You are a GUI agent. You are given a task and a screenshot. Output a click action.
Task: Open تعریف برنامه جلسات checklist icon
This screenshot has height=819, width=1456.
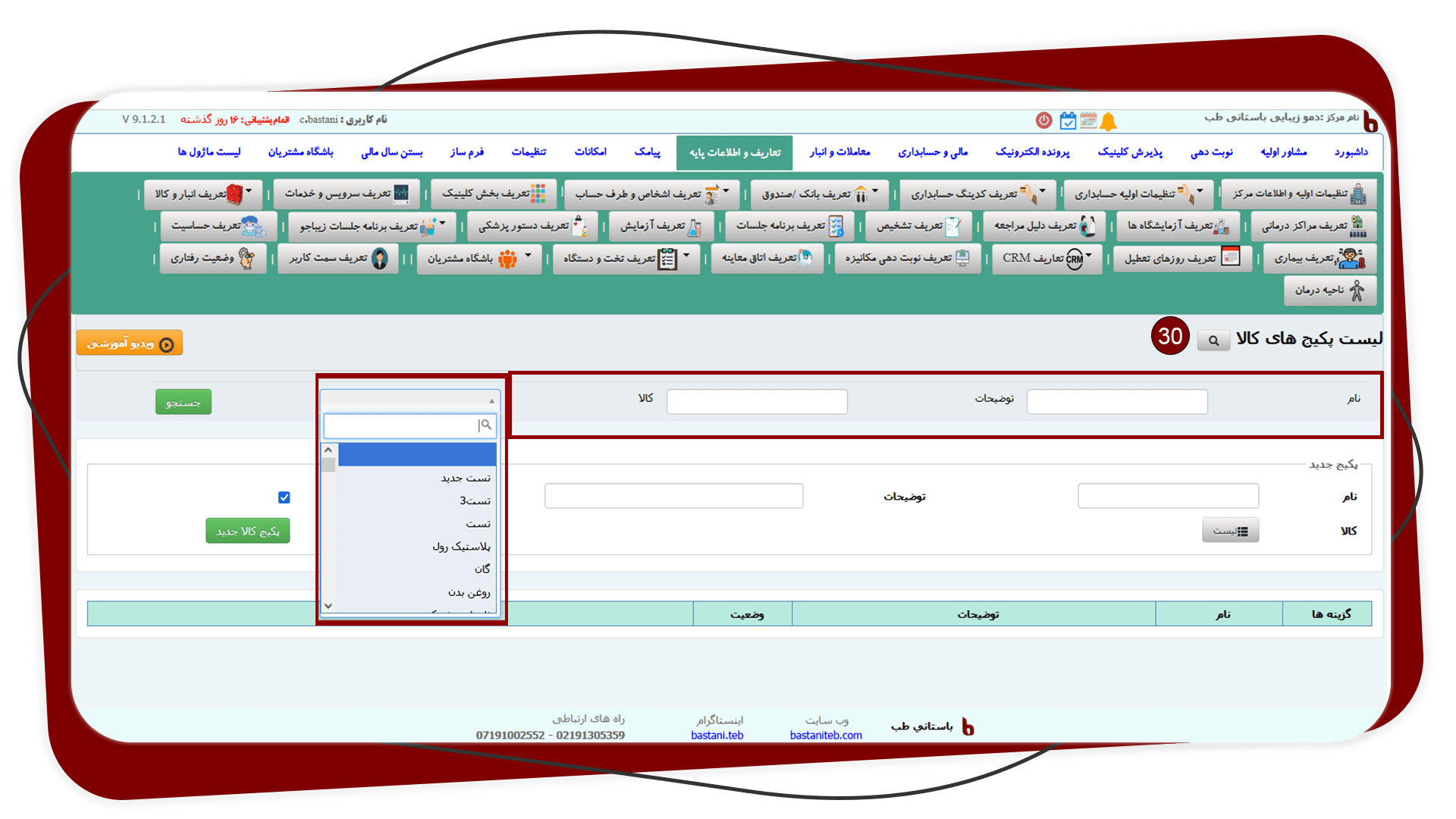(836, 226)
